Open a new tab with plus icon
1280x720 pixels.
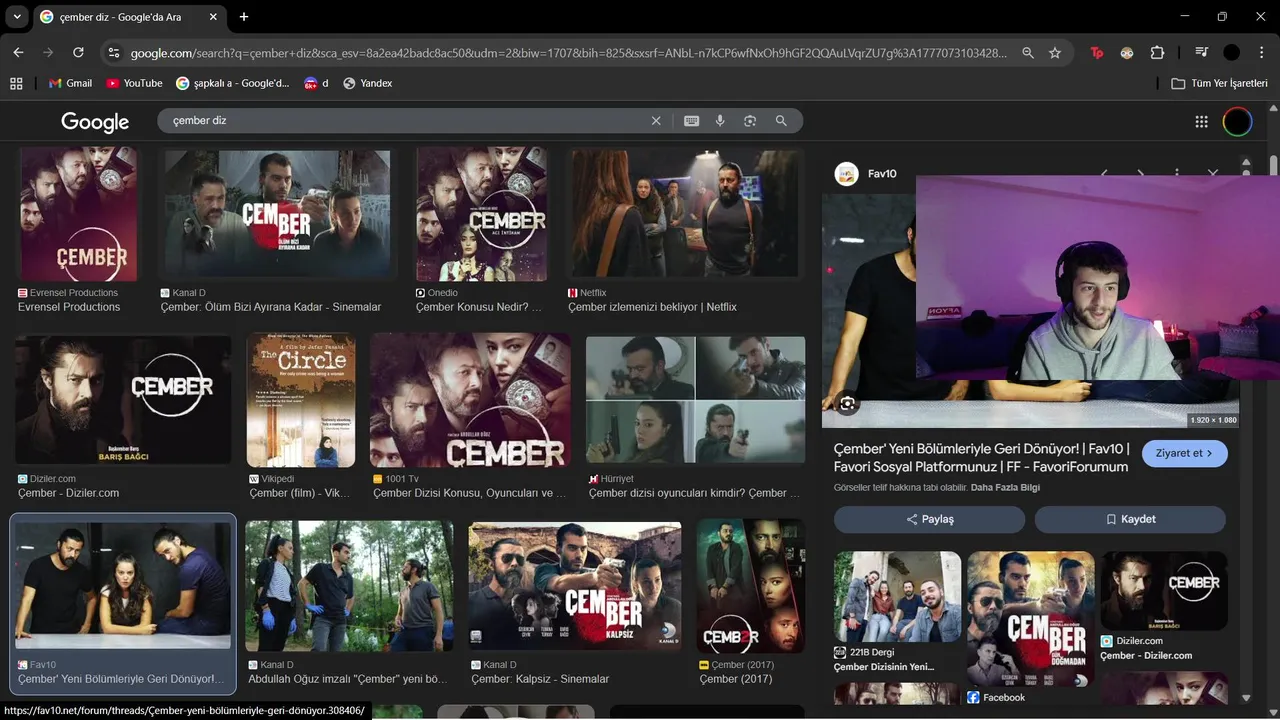[244, 17]
